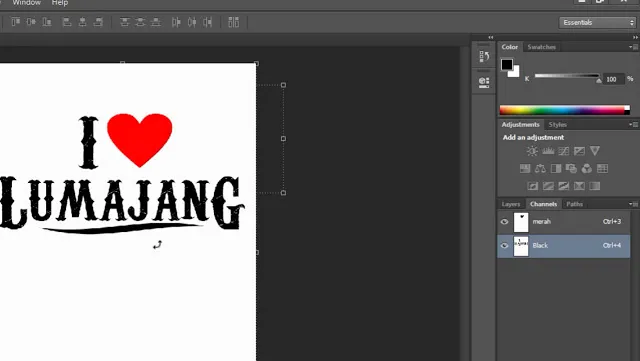Open the Essentials workspace dropdown
This screenshot has height=361, width=640.
597,22
